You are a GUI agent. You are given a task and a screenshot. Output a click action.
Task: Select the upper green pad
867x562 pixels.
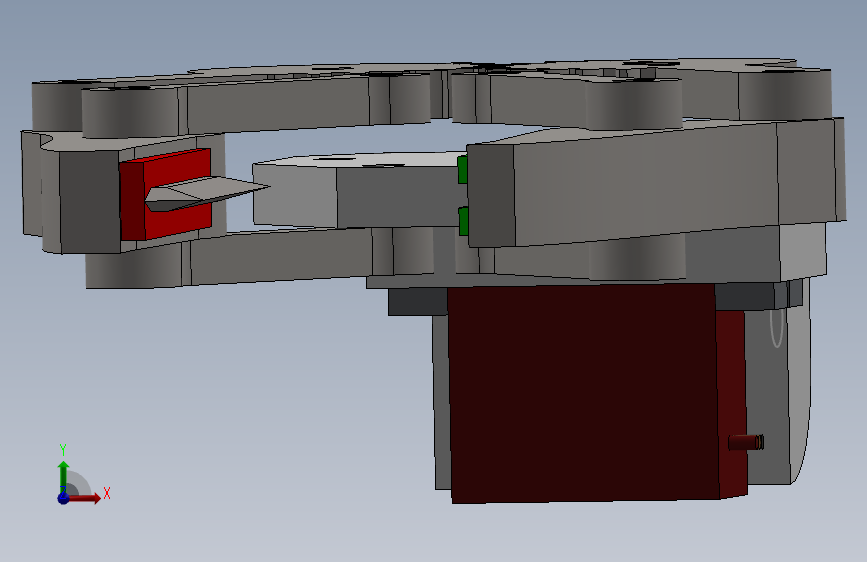pos(463,169)
